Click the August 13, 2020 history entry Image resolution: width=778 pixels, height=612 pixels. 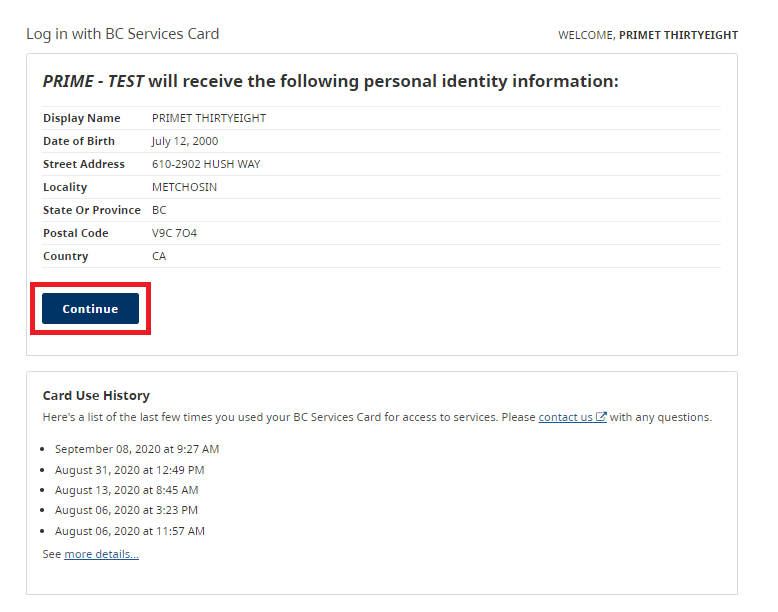[x=127, y=490]
